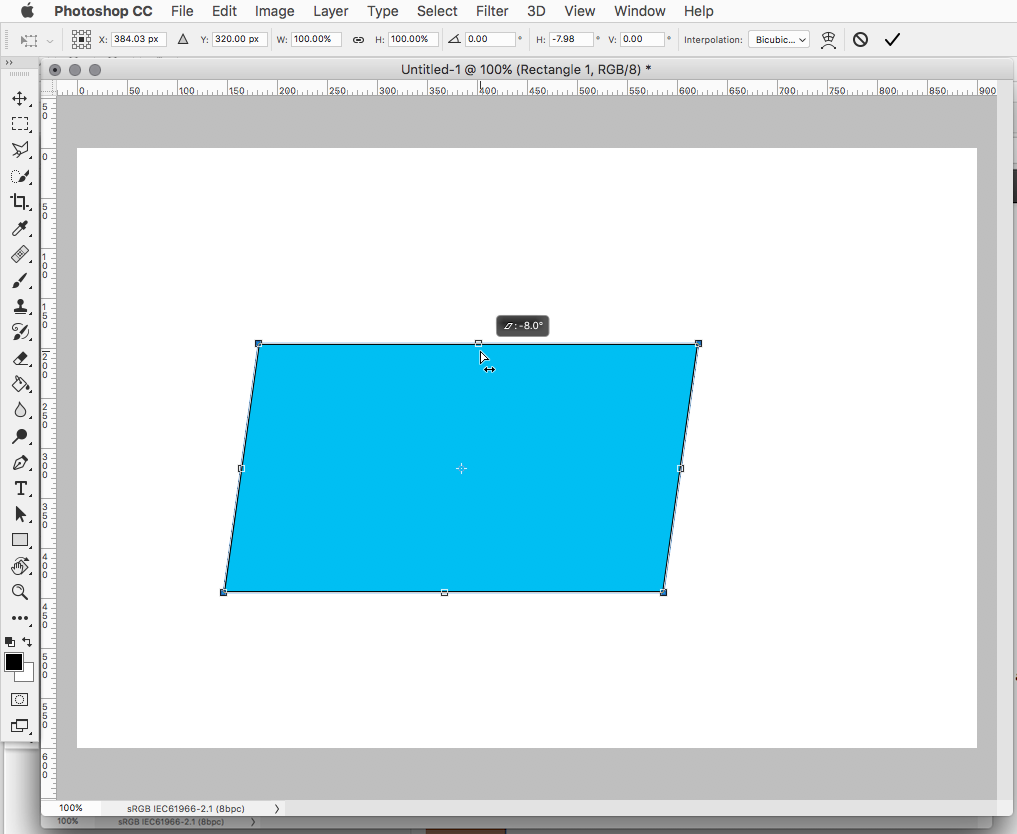The image size is (1017, 834).
Task: Select the Quick Selection tool
Action: [x=19, y=176]
